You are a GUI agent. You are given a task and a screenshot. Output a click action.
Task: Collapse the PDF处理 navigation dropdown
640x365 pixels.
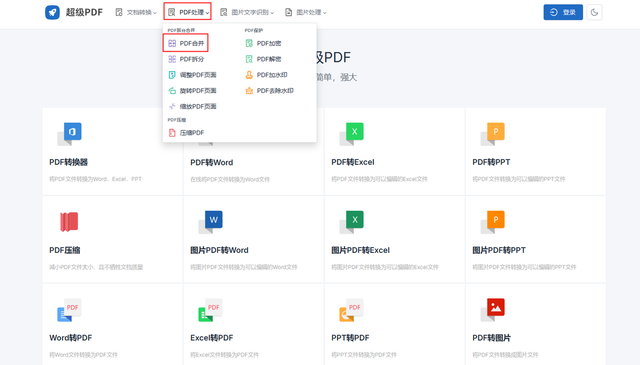(188, 12)
